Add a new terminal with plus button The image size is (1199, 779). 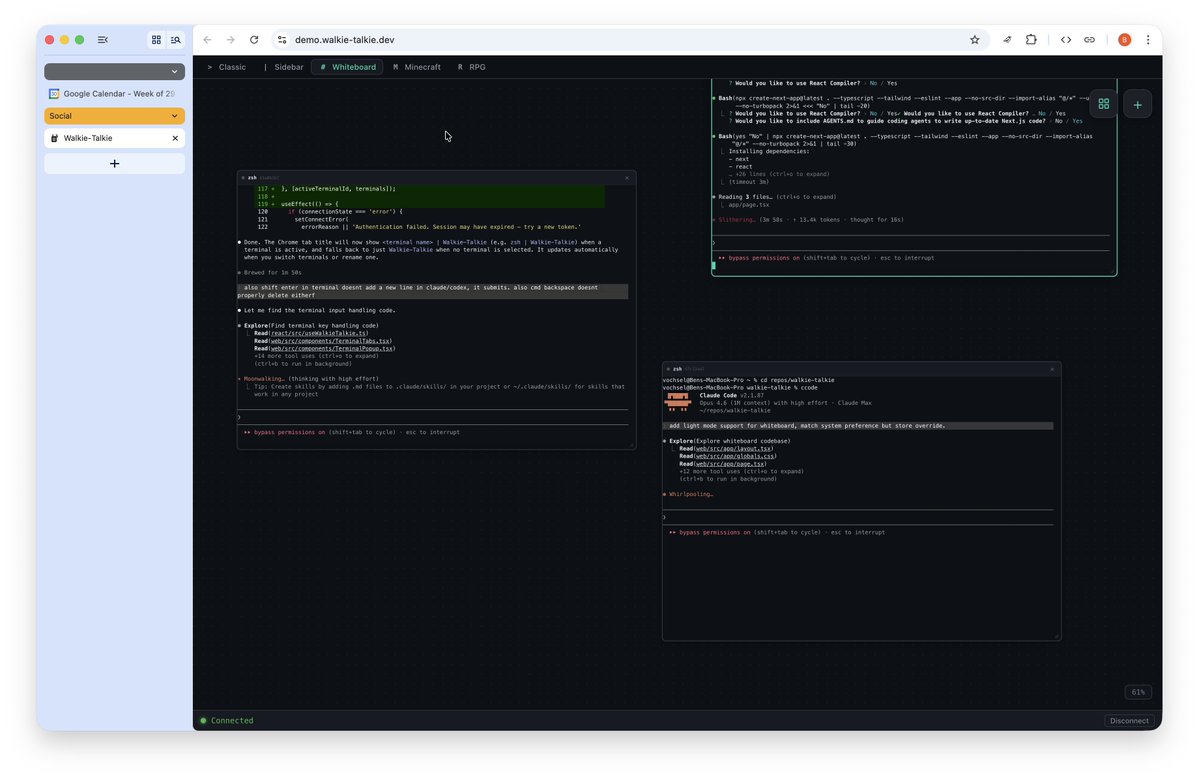[x=1137, y=105]
